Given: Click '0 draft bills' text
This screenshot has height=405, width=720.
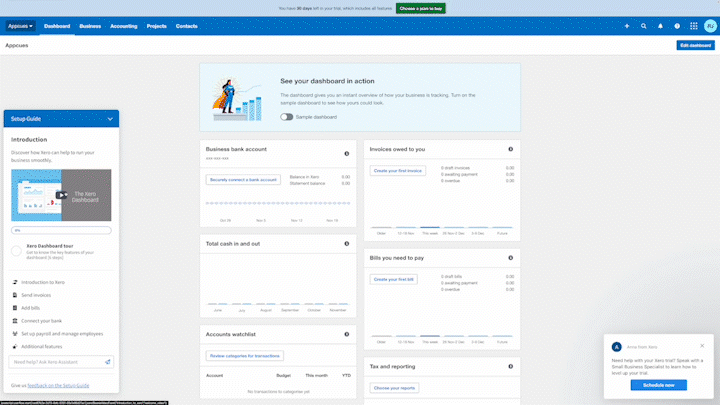Looking at the screenshot, I should coord(451,277).
